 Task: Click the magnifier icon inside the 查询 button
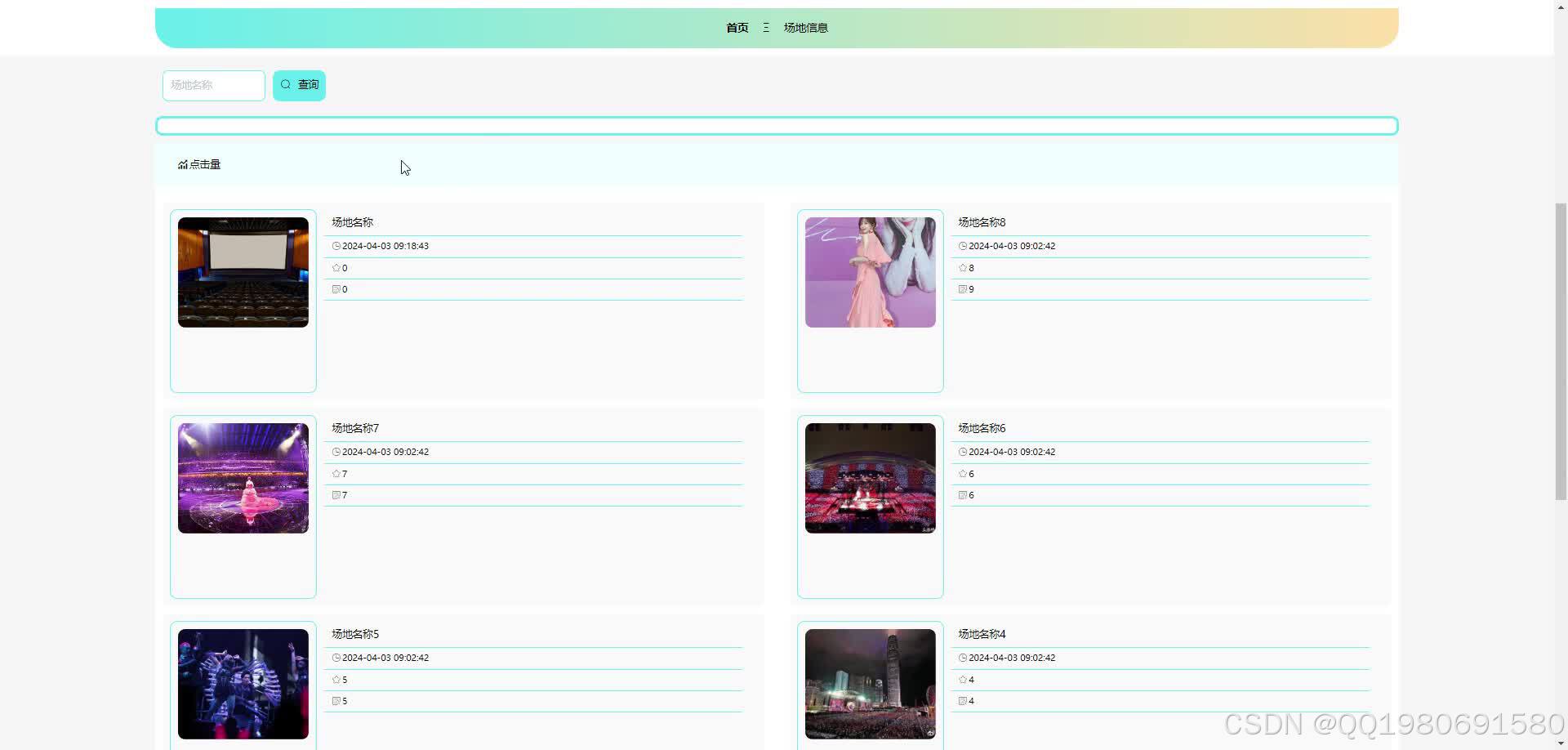pos(286,84)
